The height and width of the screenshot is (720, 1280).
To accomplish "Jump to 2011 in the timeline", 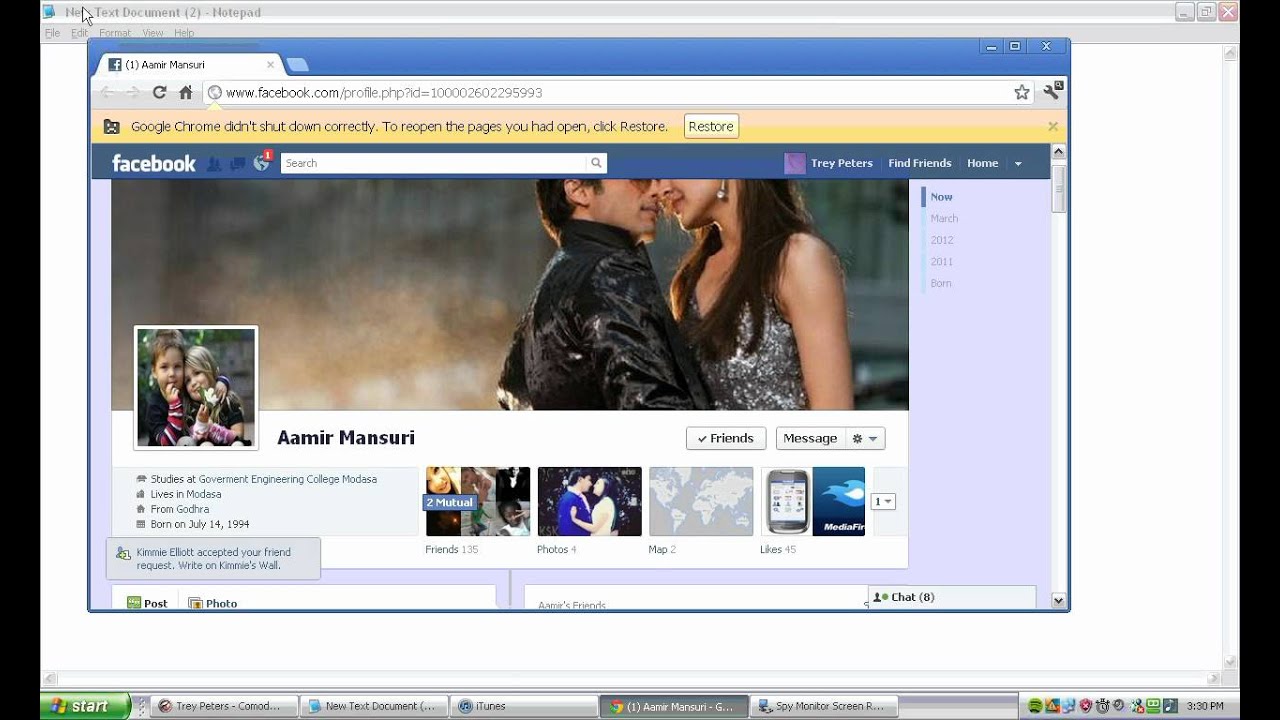I will point(942,262).
